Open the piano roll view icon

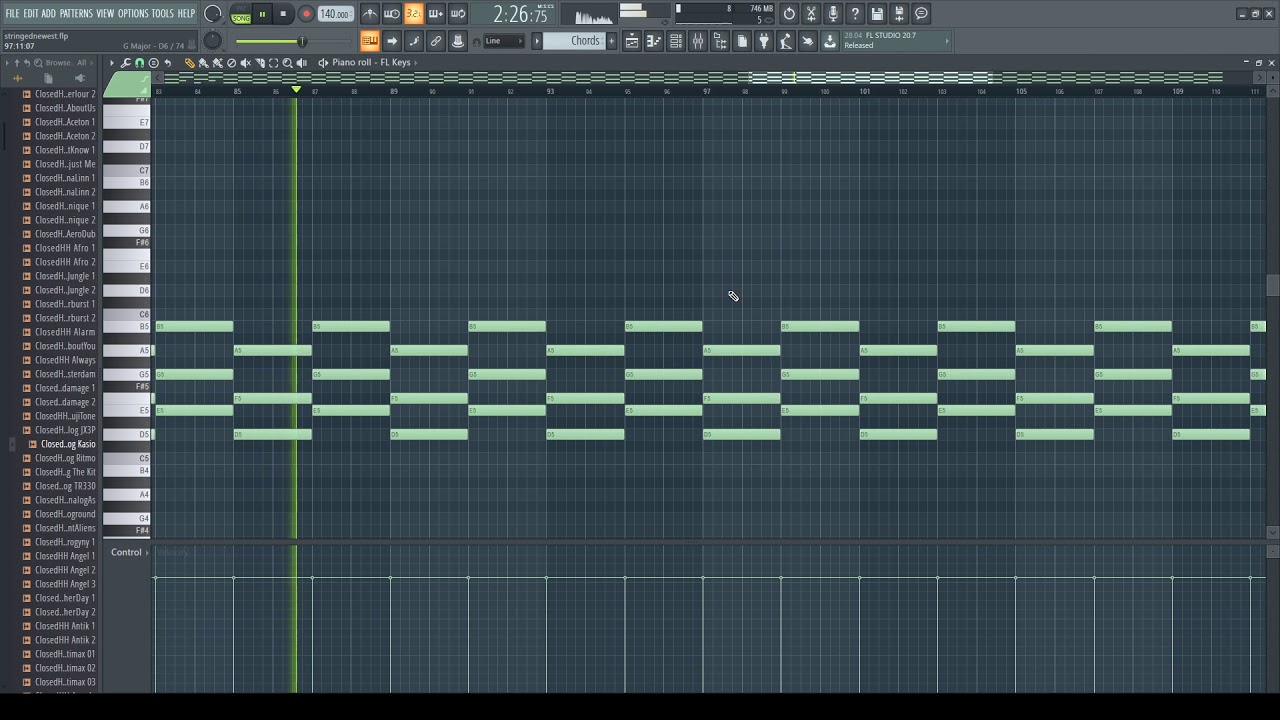click(x=654, y=41)
